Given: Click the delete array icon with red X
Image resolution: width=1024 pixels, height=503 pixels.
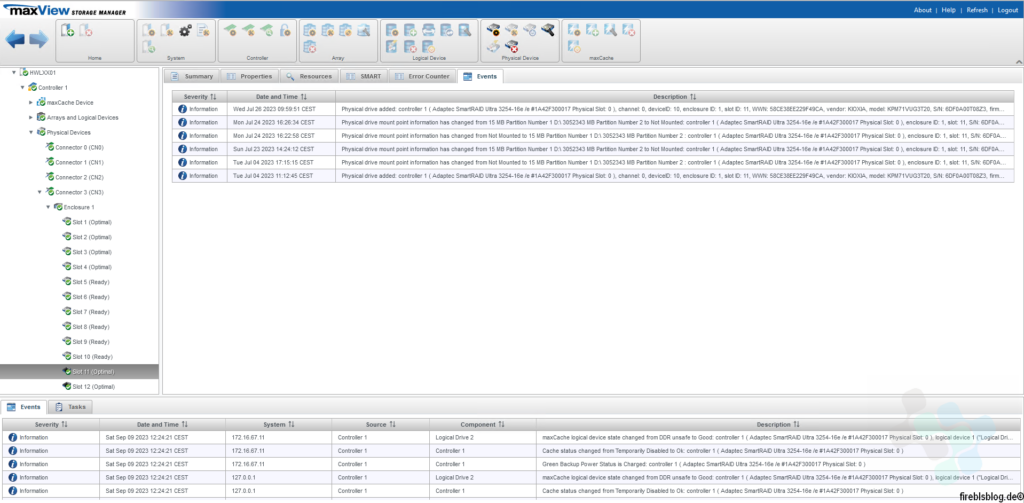Looking at the screenshot, I should [310, 46].
